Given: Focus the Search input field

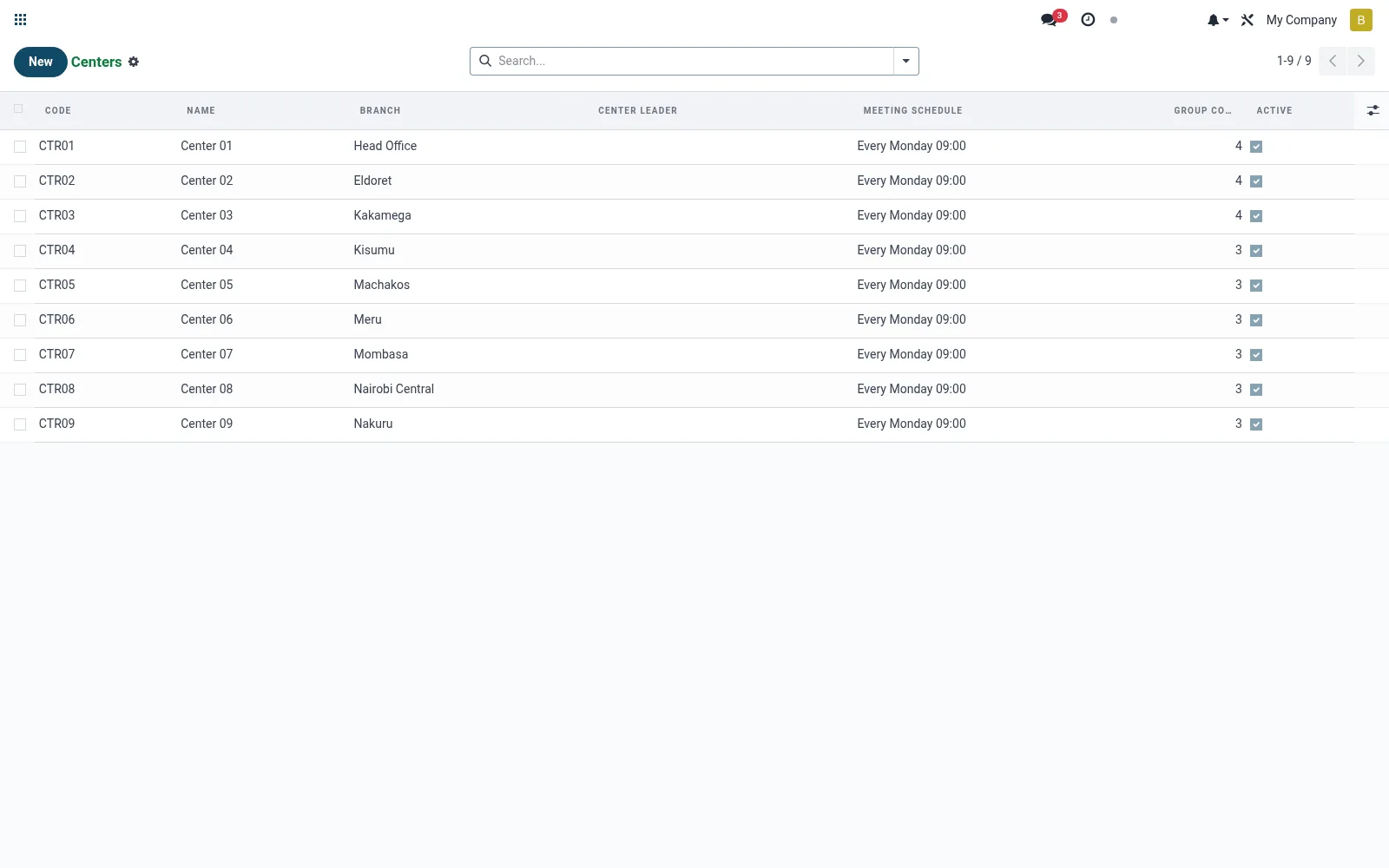Looking at the screenshot, I should [x=692, y=61].
